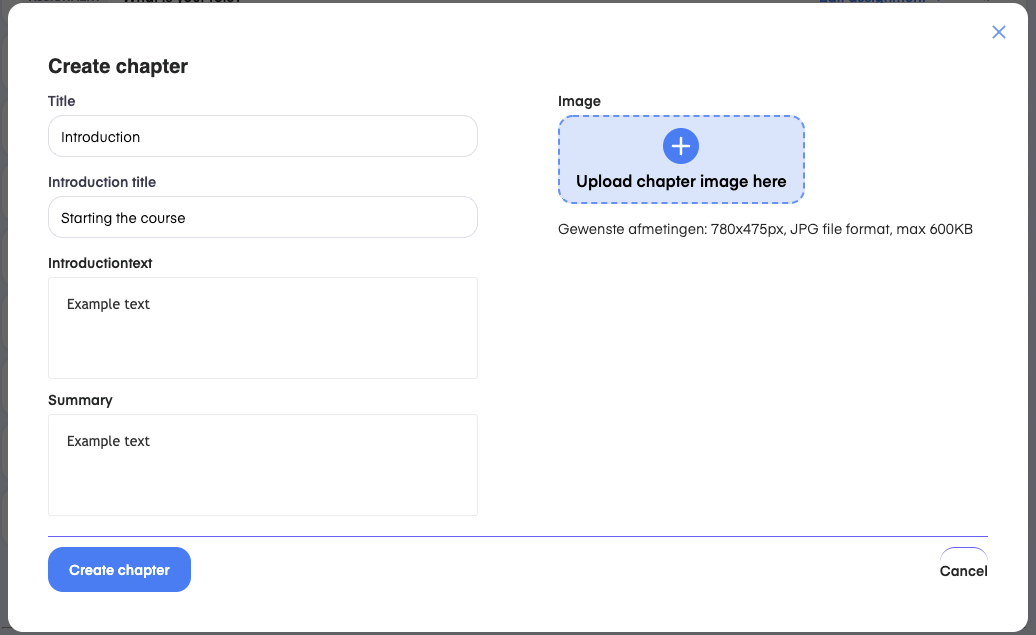Click the Image label above upload box
1036x635 pixels.
579,101
